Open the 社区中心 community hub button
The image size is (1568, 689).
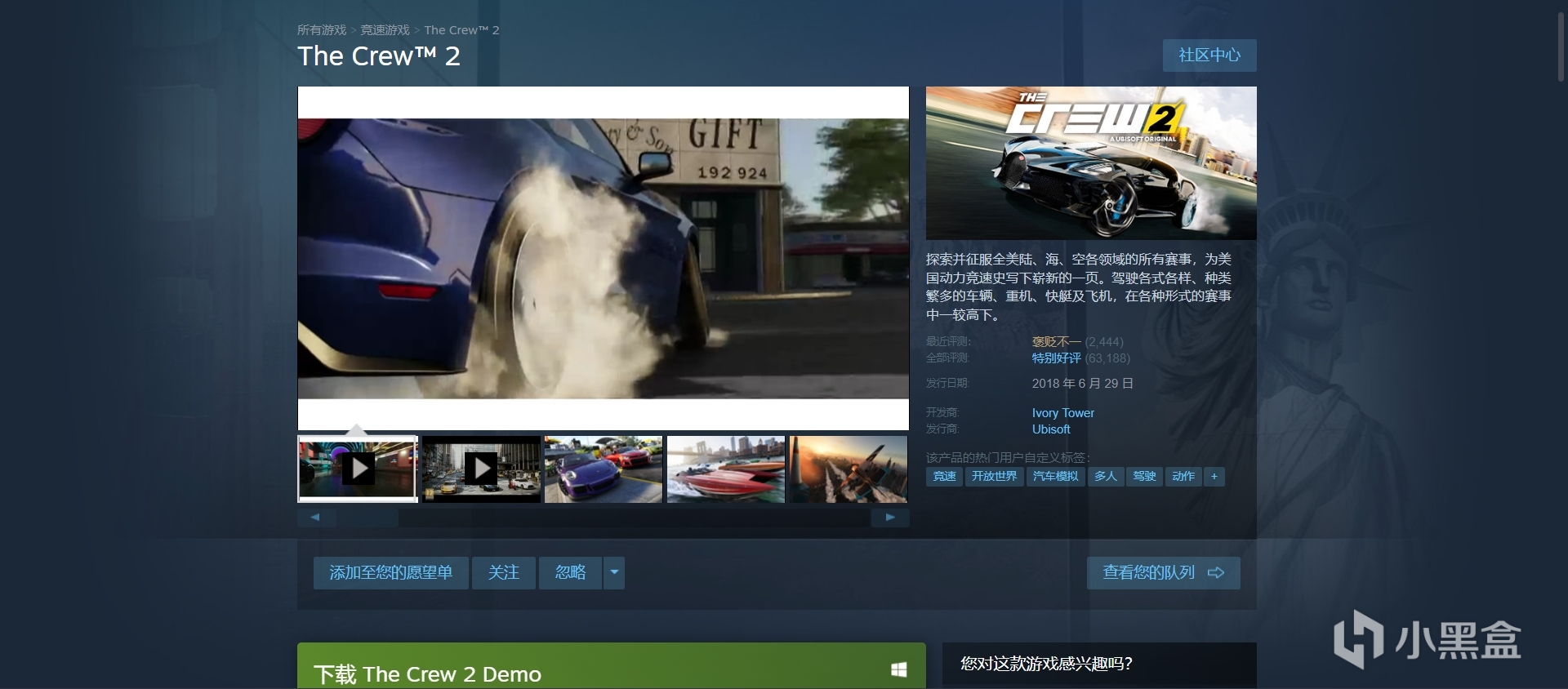[1209, 56]
